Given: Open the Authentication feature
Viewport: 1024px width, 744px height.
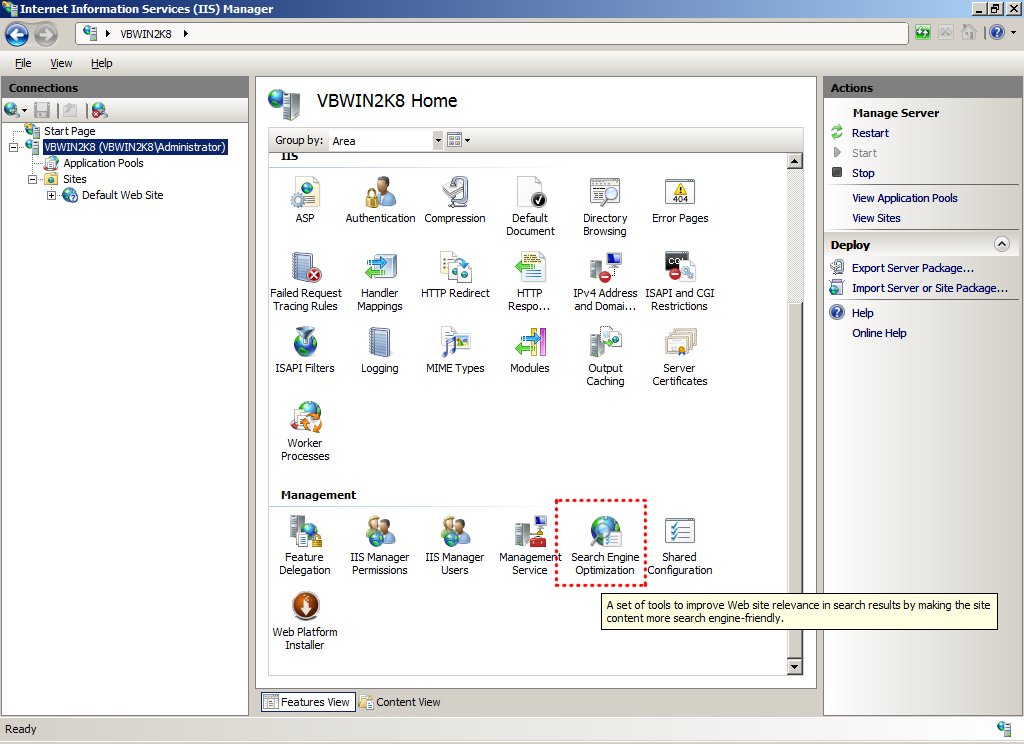Looking at the screenshot, I should [x=380, y=199].
